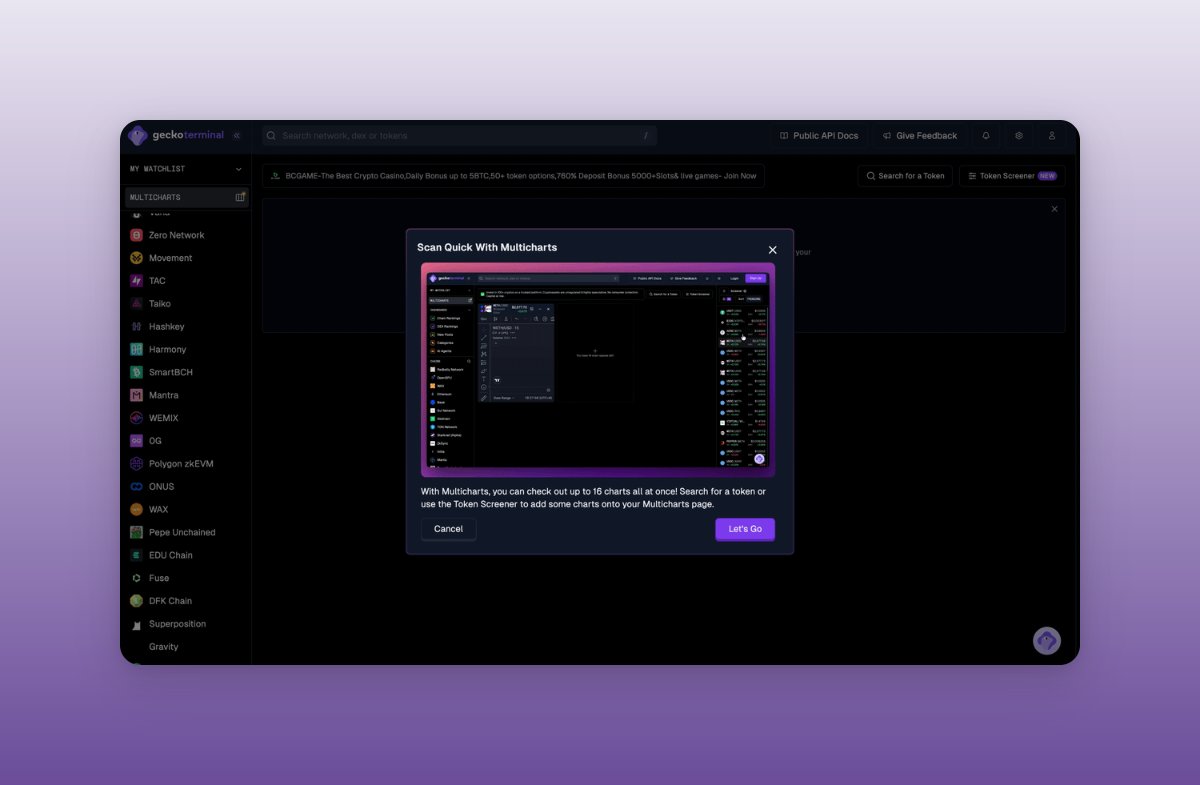Click the TAC chain icon

point(137,281)
